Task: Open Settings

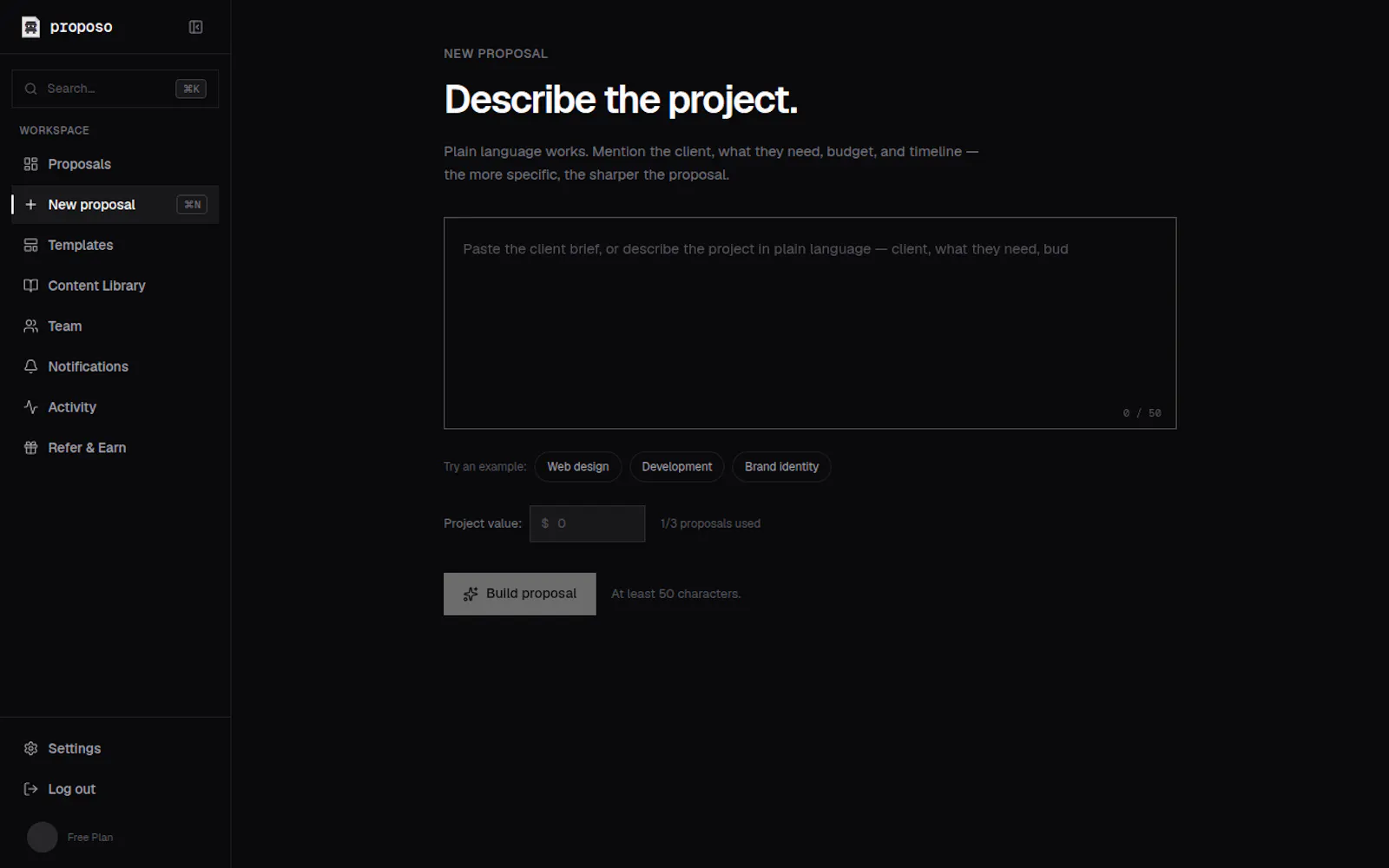Action: tap(115, 748)
